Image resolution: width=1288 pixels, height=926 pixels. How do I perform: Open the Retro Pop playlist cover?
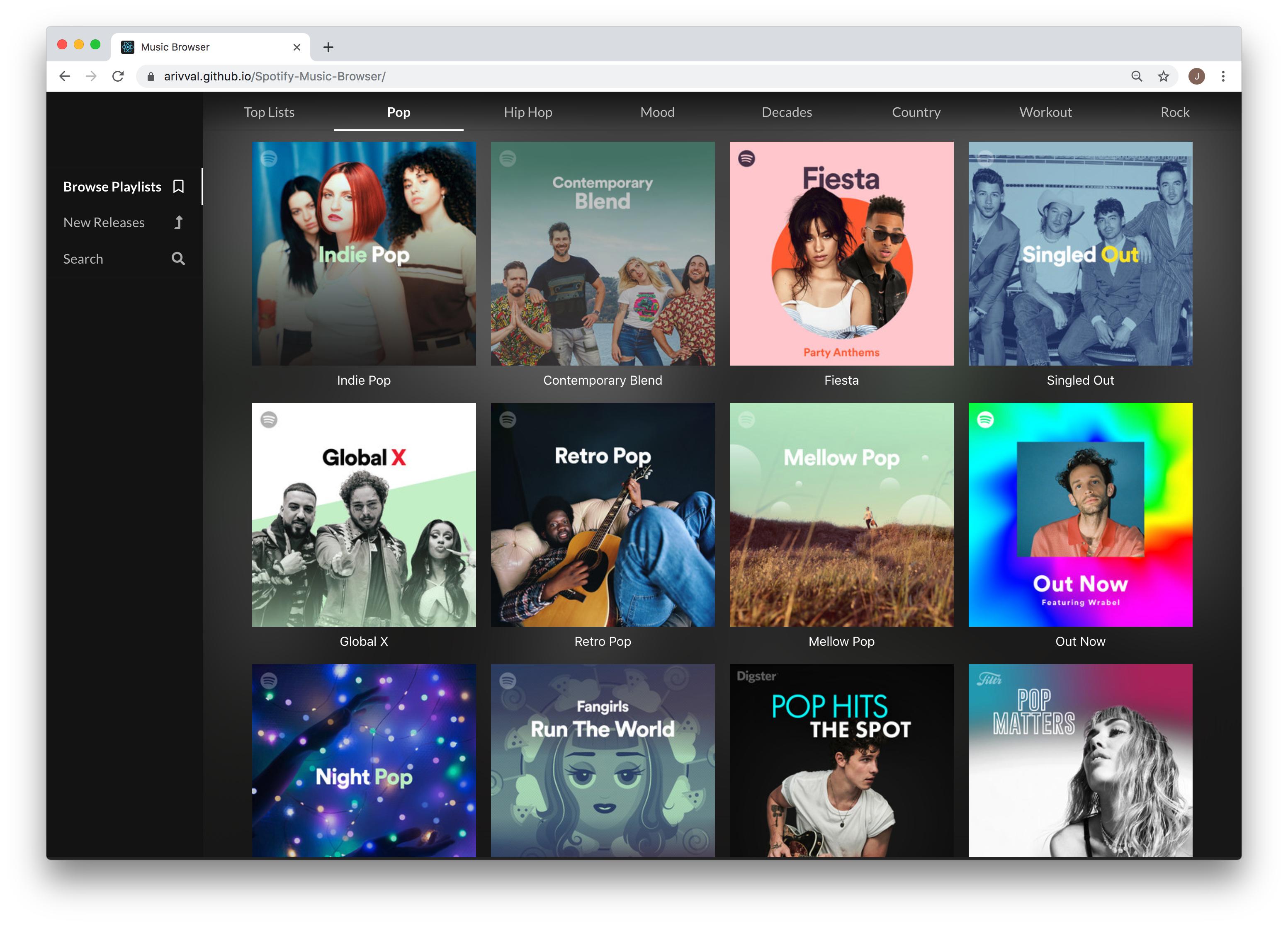[603, 514]
